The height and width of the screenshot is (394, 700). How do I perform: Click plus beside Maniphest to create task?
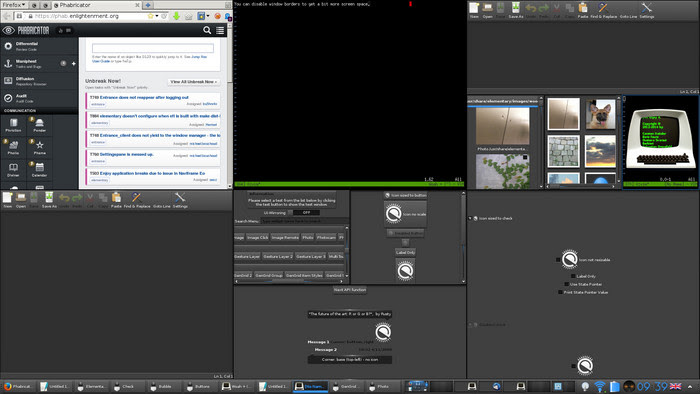click(74, 64)
